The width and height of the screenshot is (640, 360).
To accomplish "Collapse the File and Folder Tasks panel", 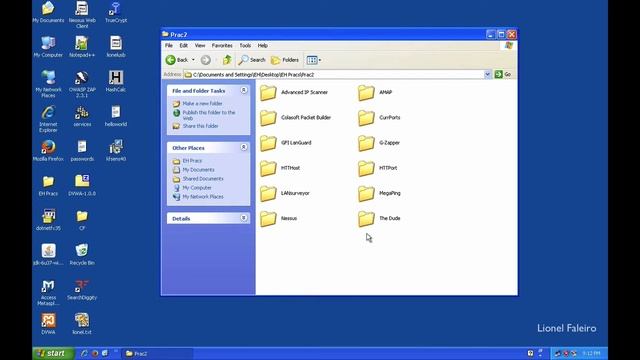I will tap(244, 90).
